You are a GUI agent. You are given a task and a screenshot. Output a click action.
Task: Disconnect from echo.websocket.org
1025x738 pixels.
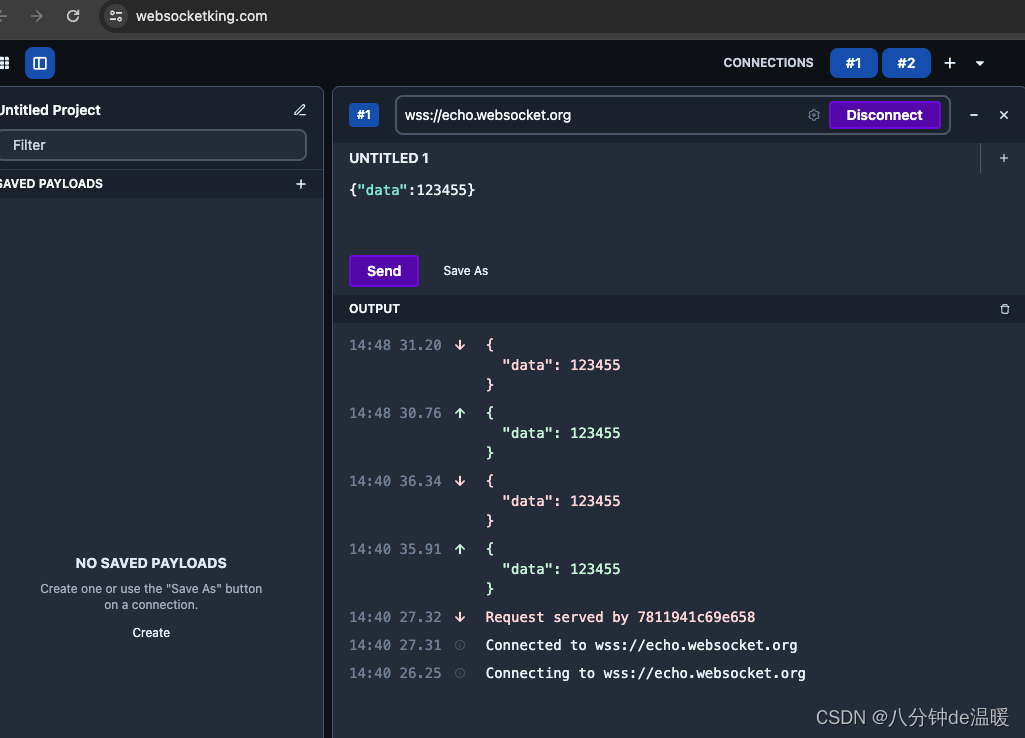884,115
